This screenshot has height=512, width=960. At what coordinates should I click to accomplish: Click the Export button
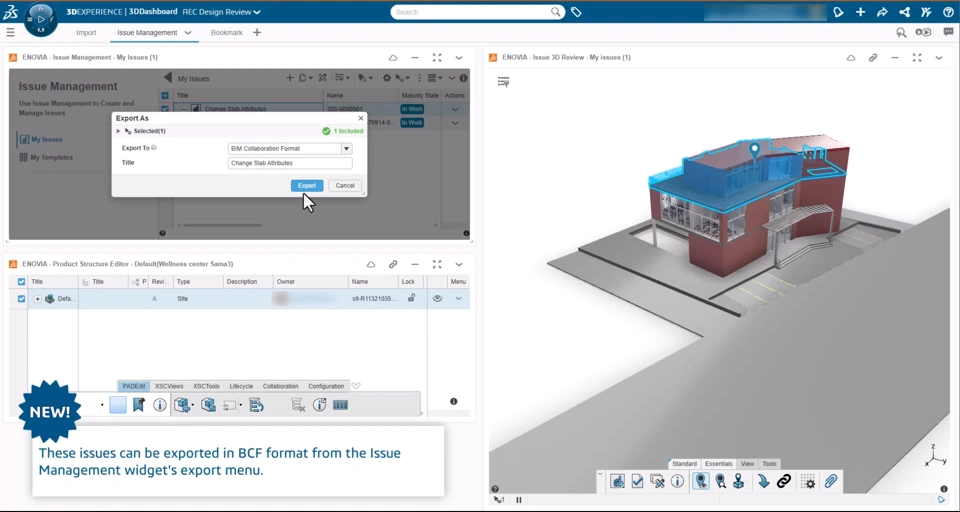coord(306,185)
